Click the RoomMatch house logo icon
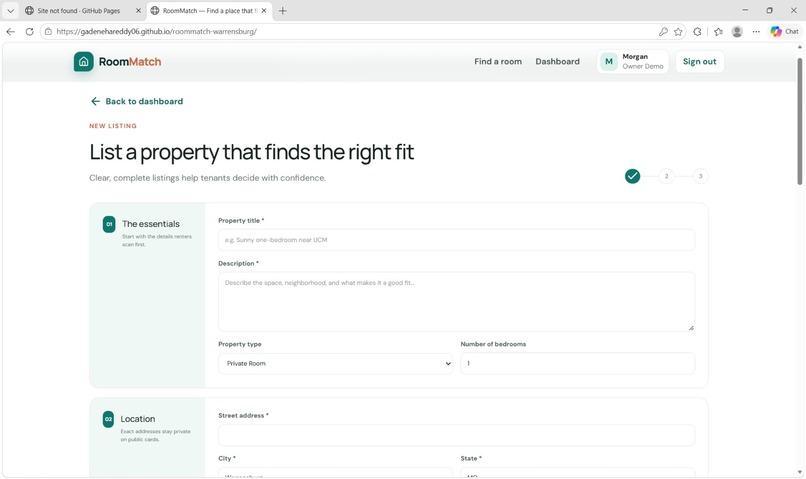This screenshot has height=479, width=806. pos(83,62)
